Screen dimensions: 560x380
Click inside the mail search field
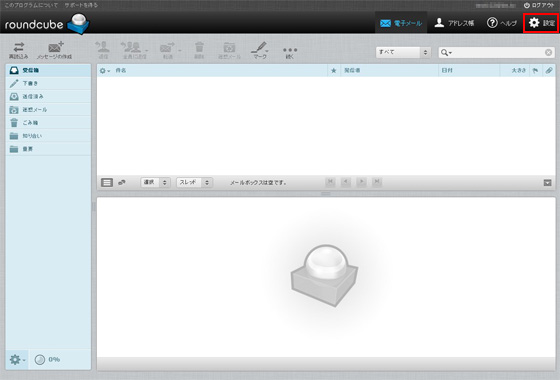[x=498, y=52]
